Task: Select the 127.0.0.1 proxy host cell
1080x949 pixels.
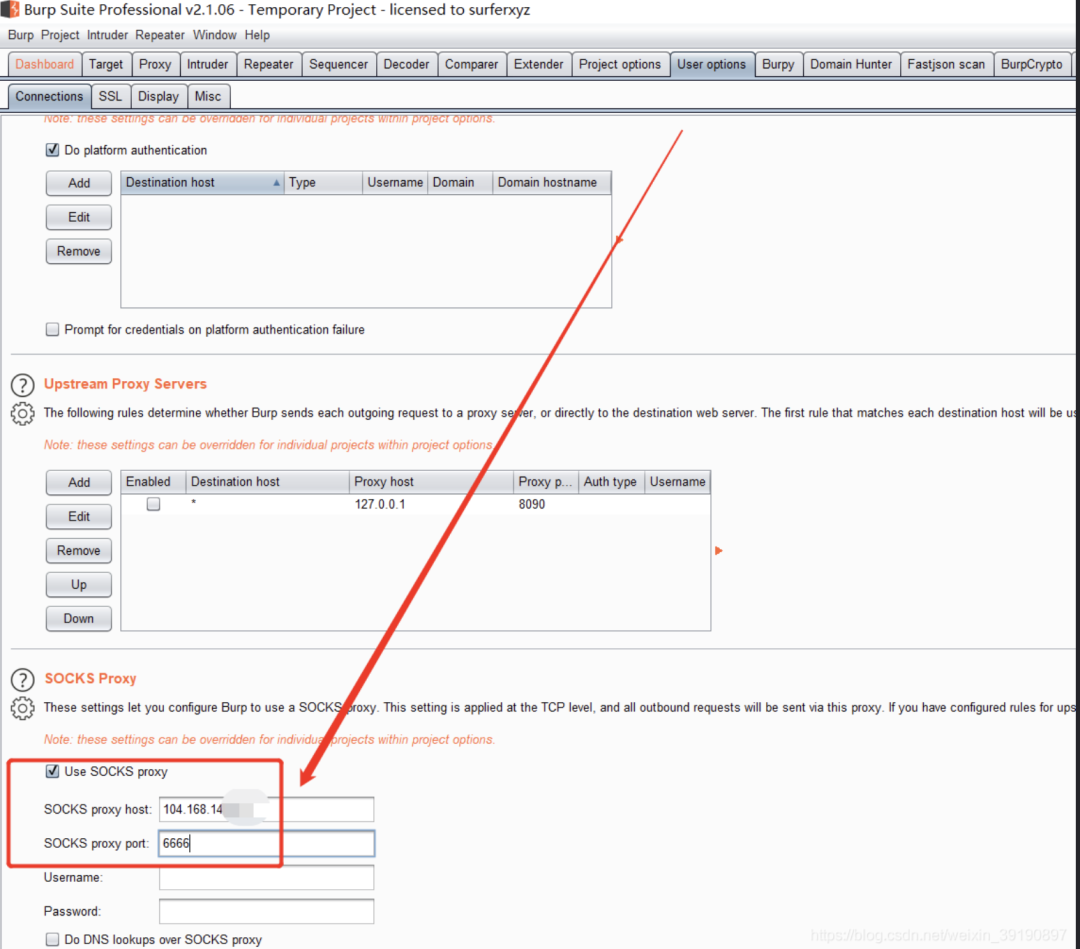Action: tap(431, 504)
